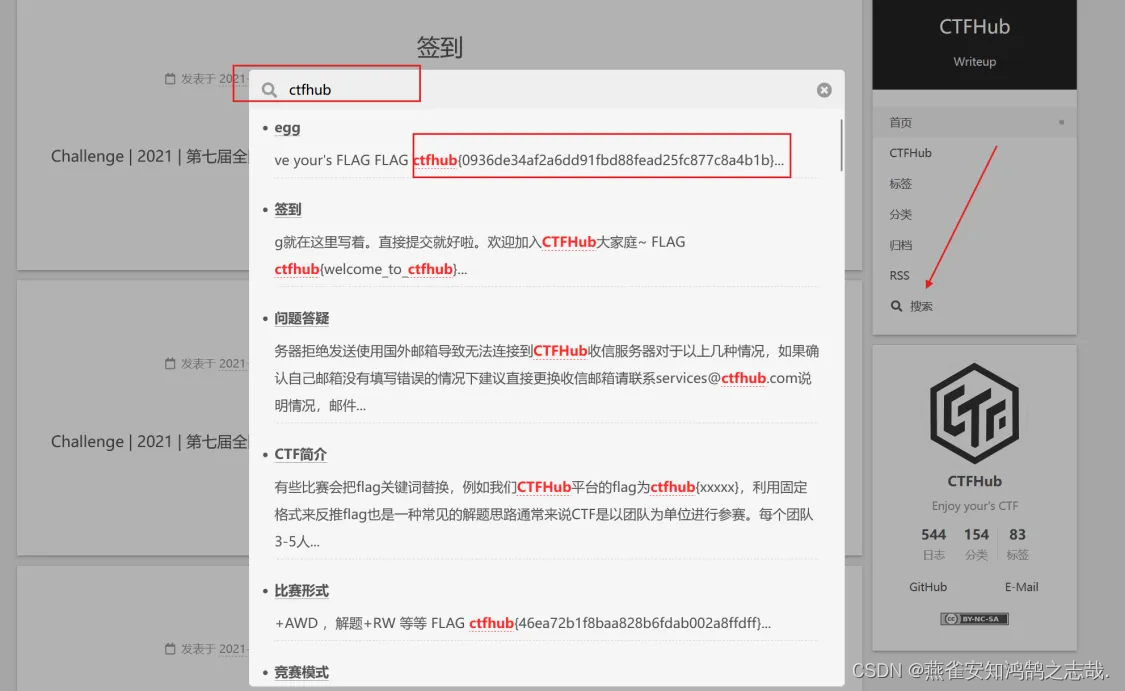
Task: Click the X icon to close search results
Action: click(823, 89)
